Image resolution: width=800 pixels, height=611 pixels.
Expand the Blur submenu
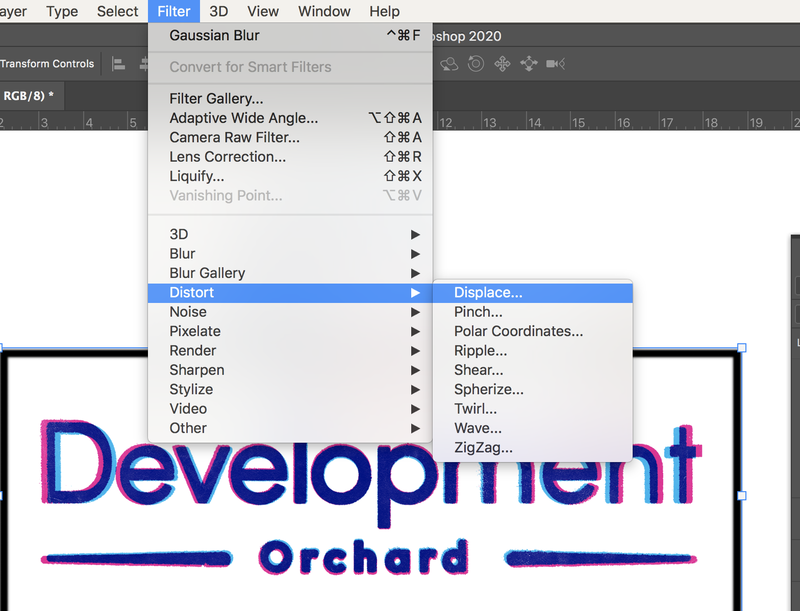coord(290,253)
